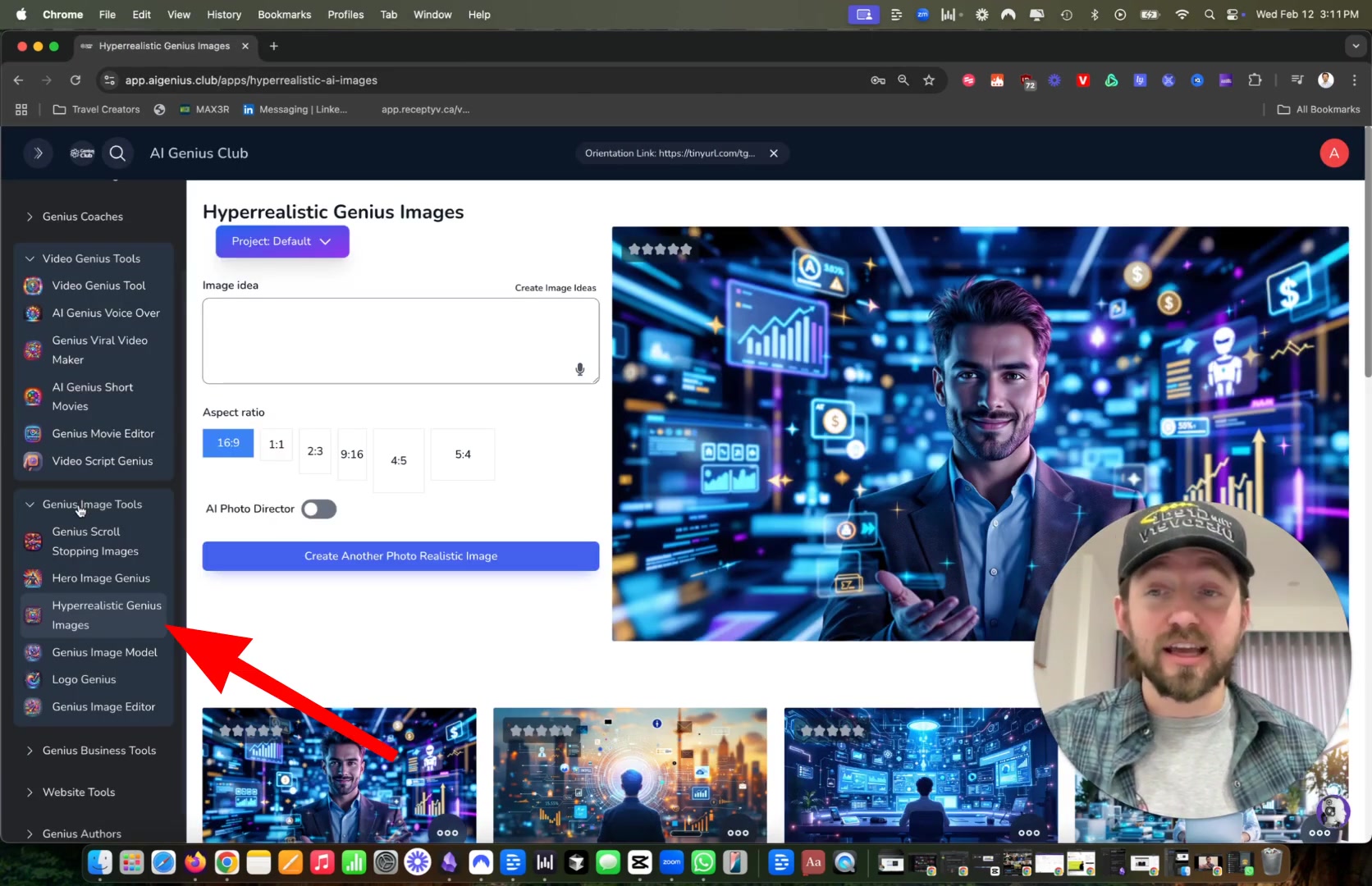Open the Window menu
The image size is (1372, 886).
432,15
